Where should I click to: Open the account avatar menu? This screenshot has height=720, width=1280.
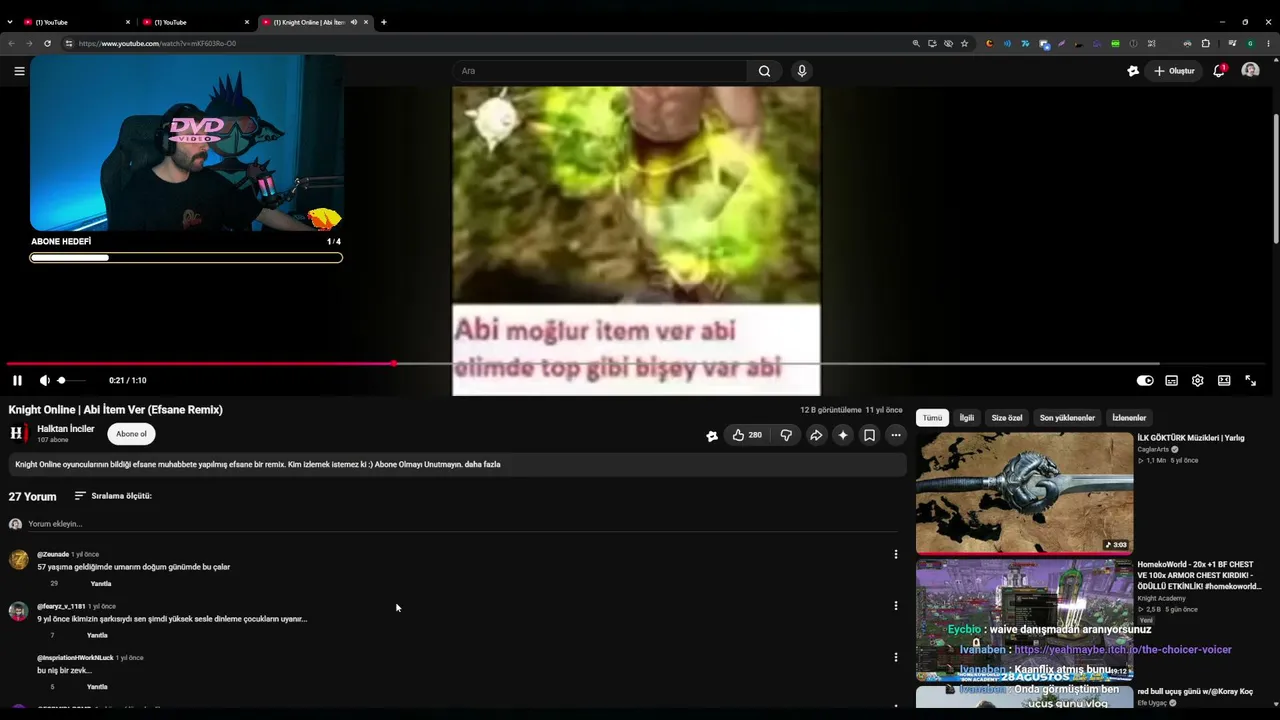(1250, 71)
